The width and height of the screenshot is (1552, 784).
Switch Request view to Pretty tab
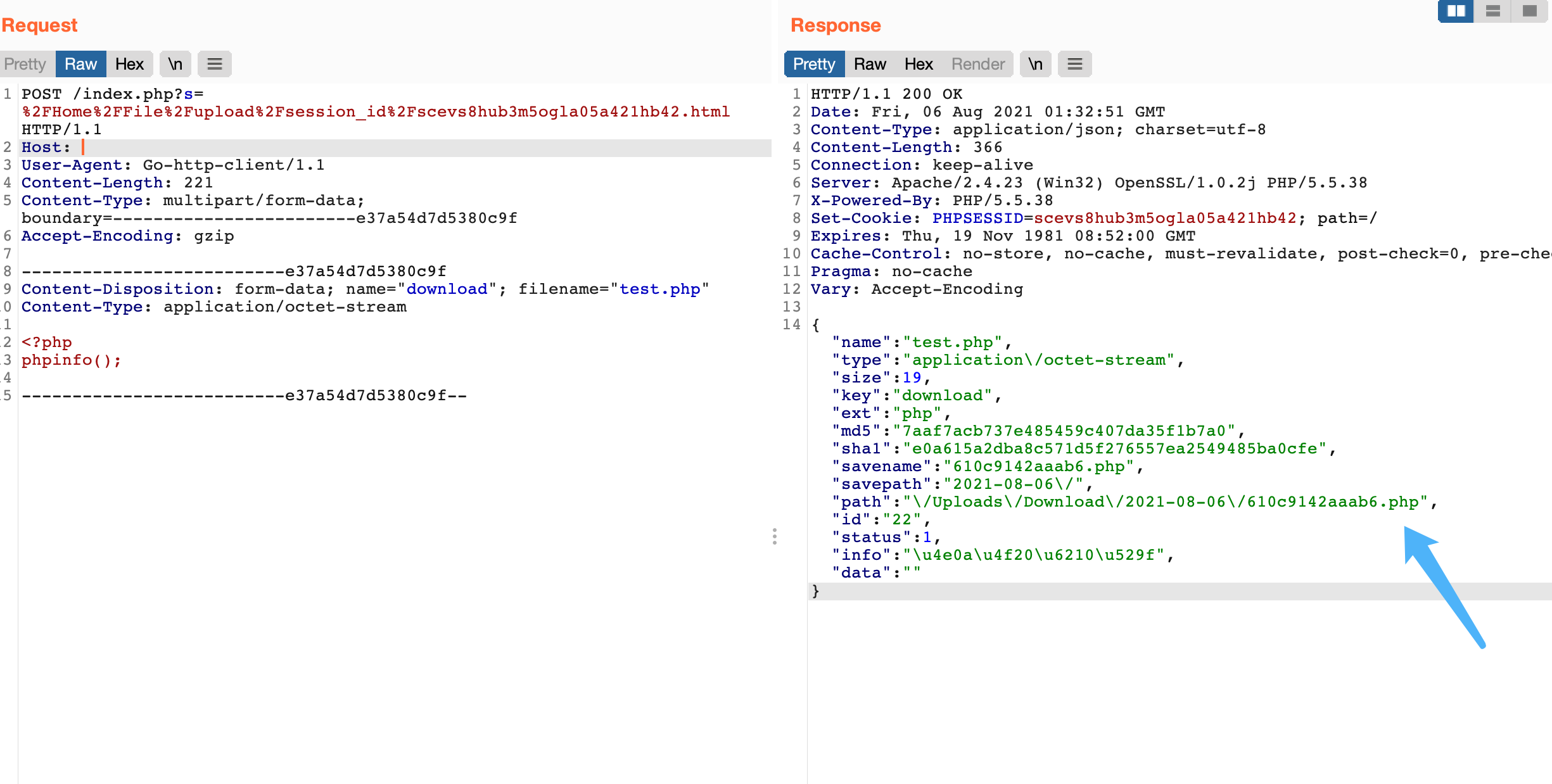point(25,64)
